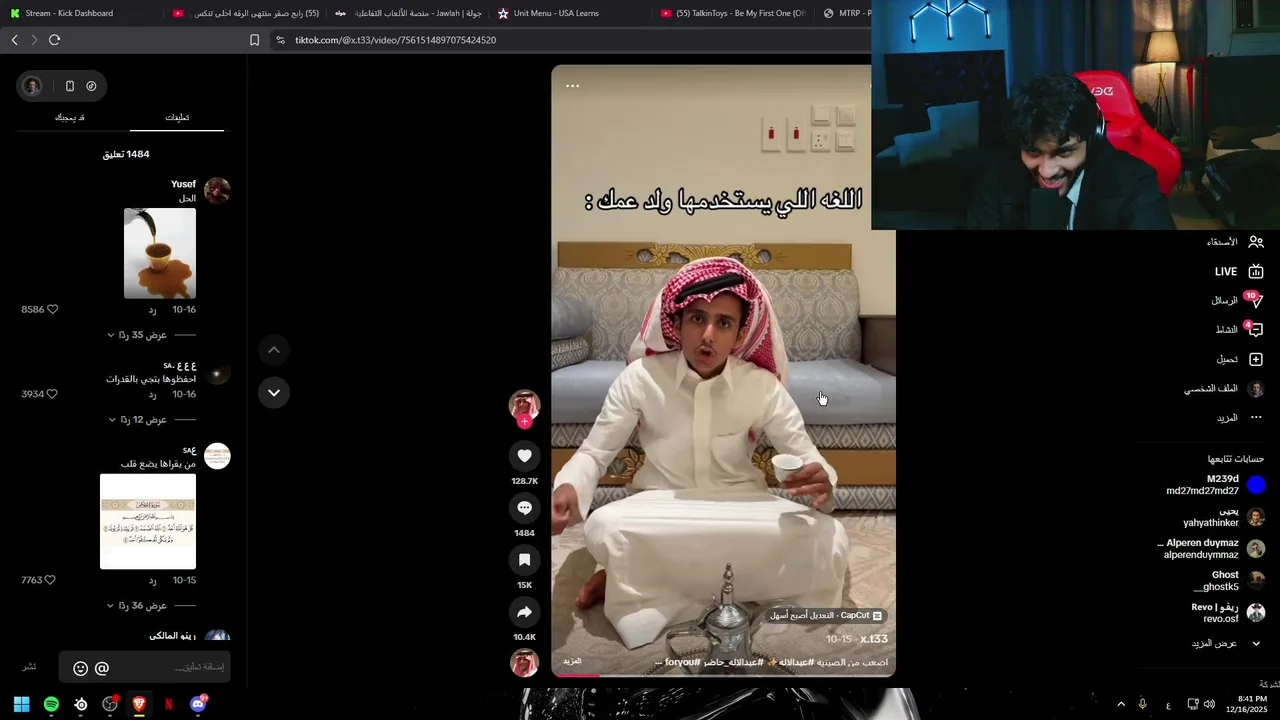Open Messages (الرسائل) with 10 badge

coord(1237,300)
